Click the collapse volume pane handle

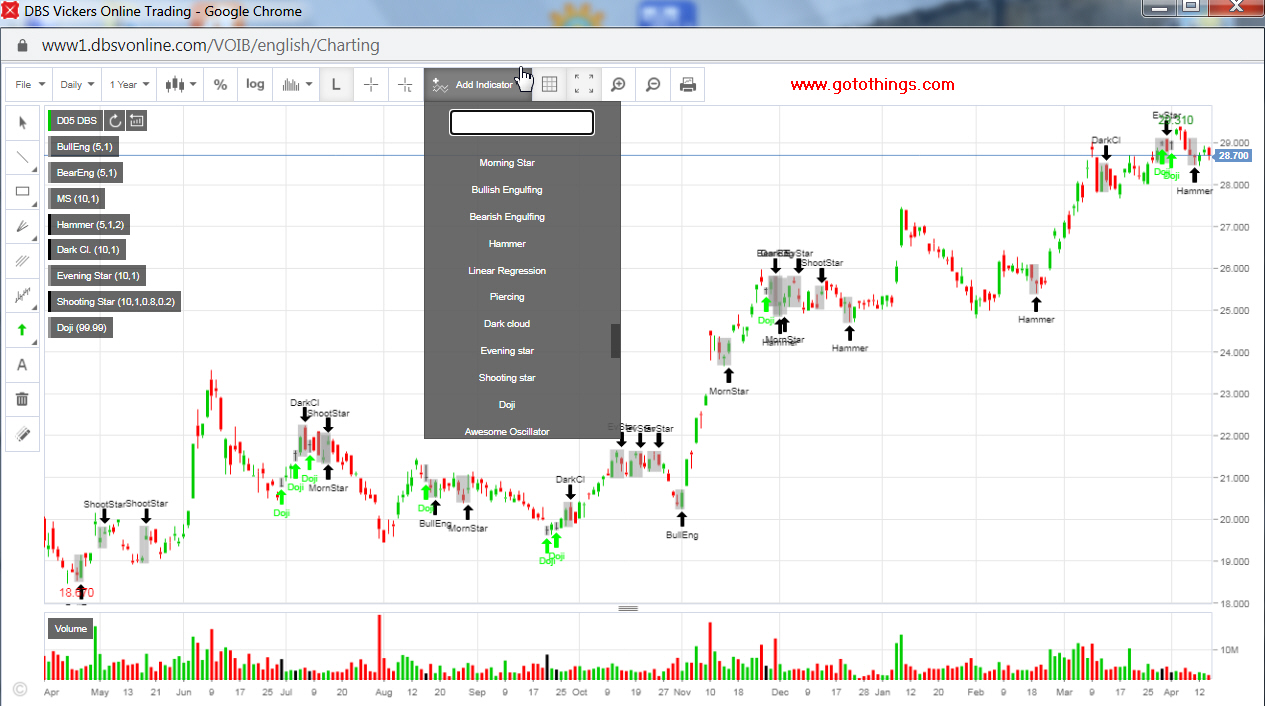pos(628,608)
